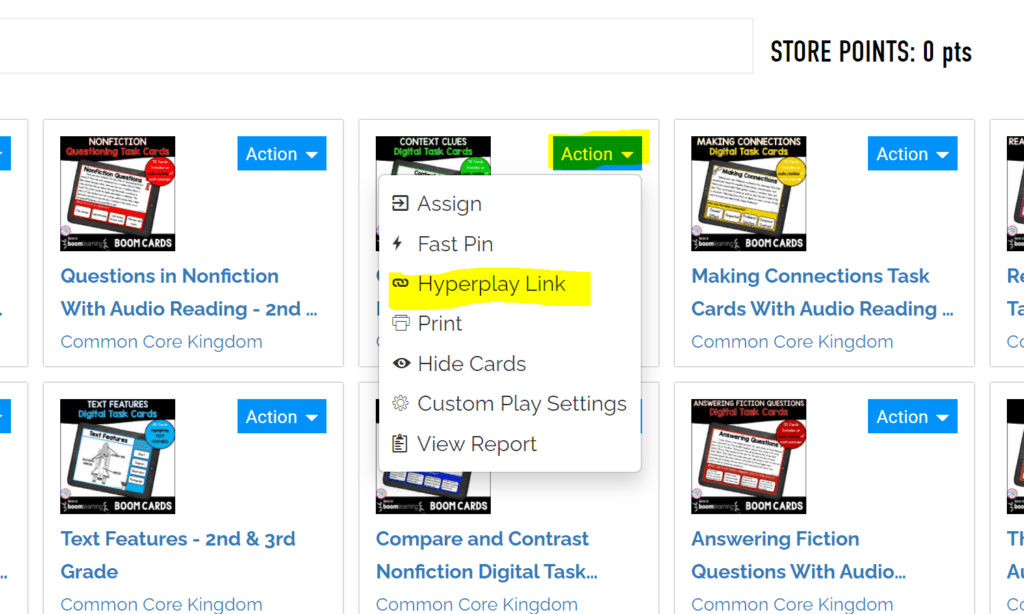Screen dimensions: 1024x614
Task: Click Common Core Kingdom under Text Features
Action: [161, 604]
